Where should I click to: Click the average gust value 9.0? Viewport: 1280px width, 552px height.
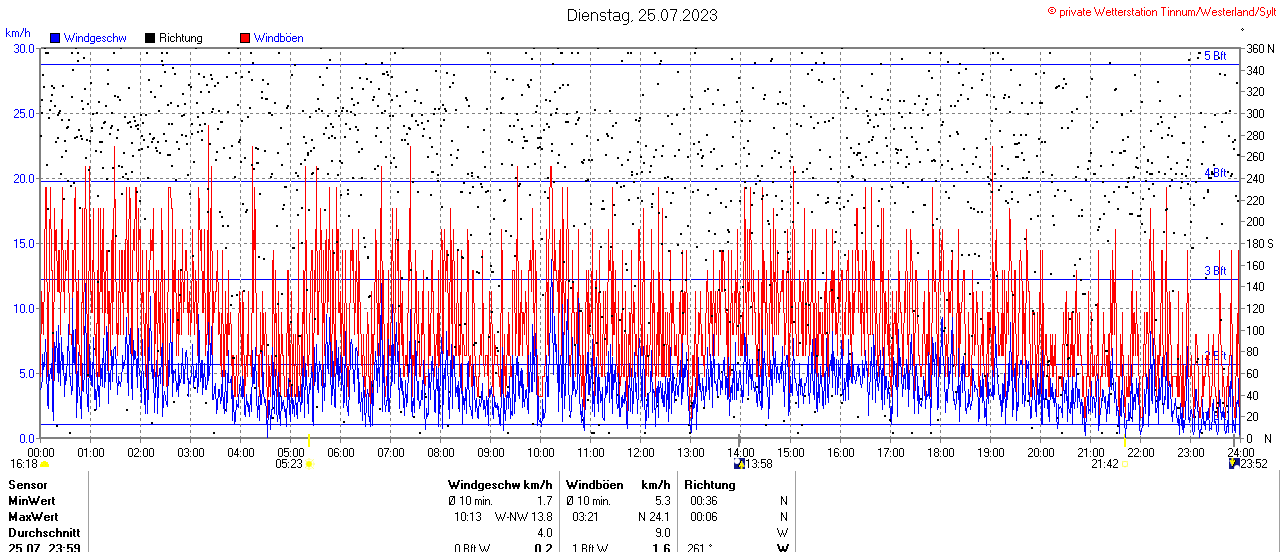point(662,532)
